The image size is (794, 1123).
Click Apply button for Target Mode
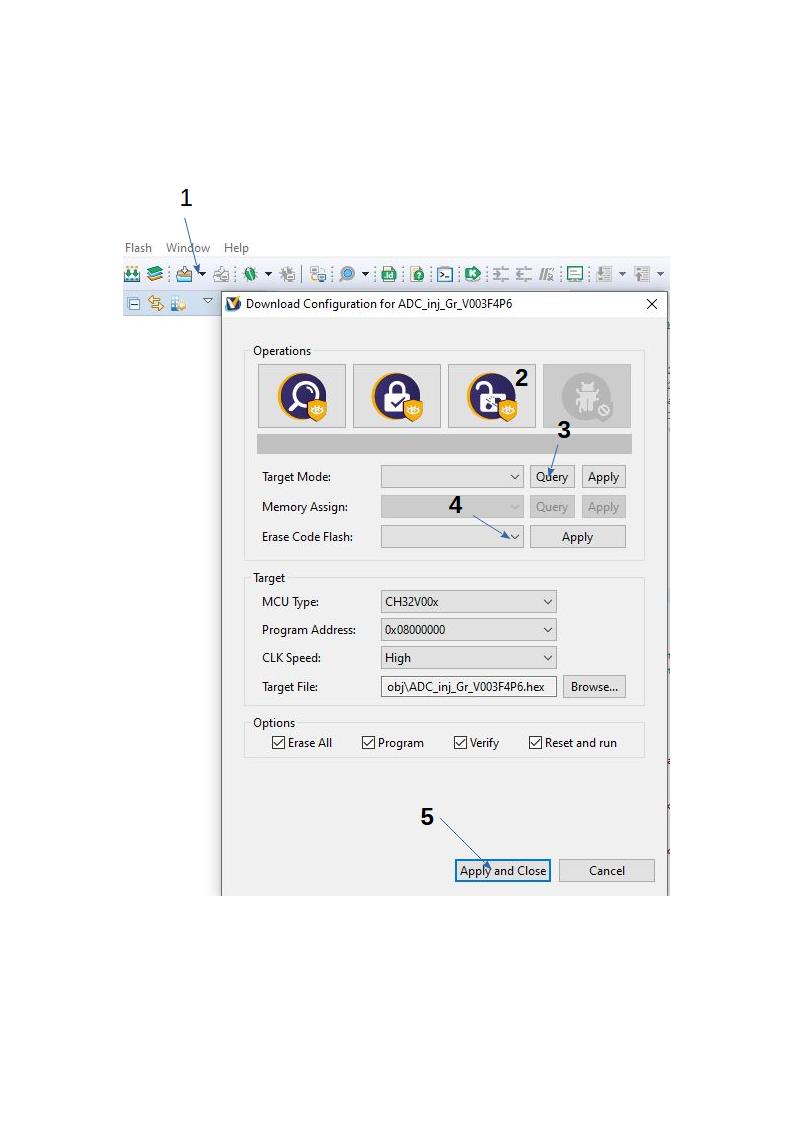(x=604, y=477)
